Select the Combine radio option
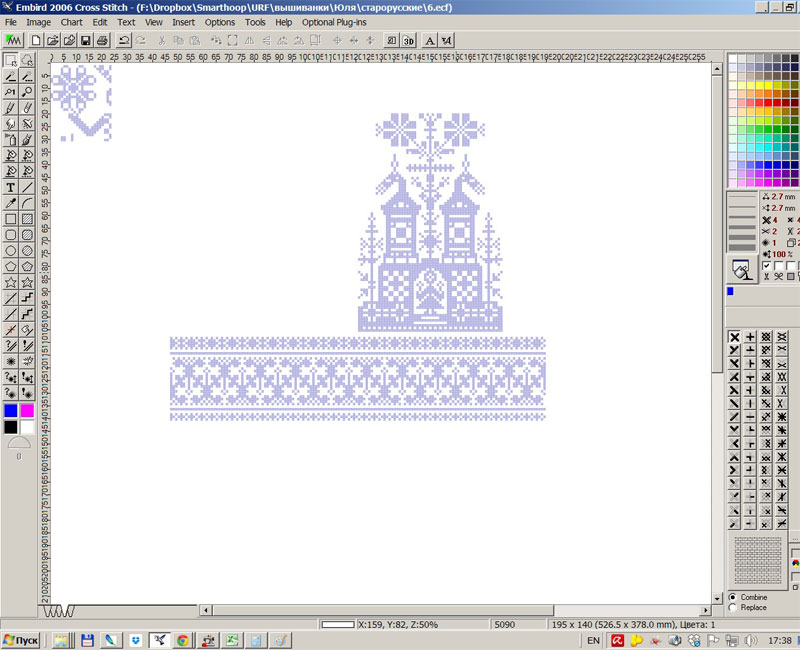 (x=733, y=597)
